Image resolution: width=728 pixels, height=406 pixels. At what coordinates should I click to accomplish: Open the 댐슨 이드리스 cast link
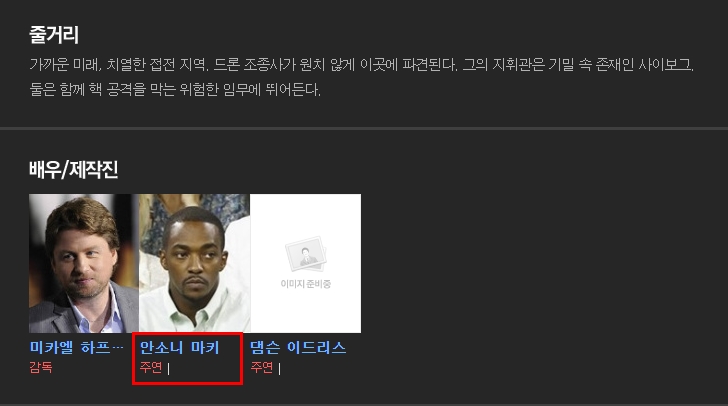tap(298, 347)
